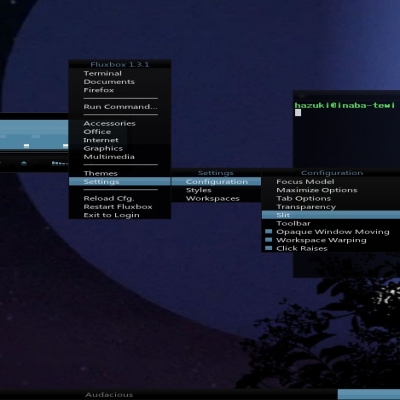Open Styles in Settings submenu

coord(216,190)
